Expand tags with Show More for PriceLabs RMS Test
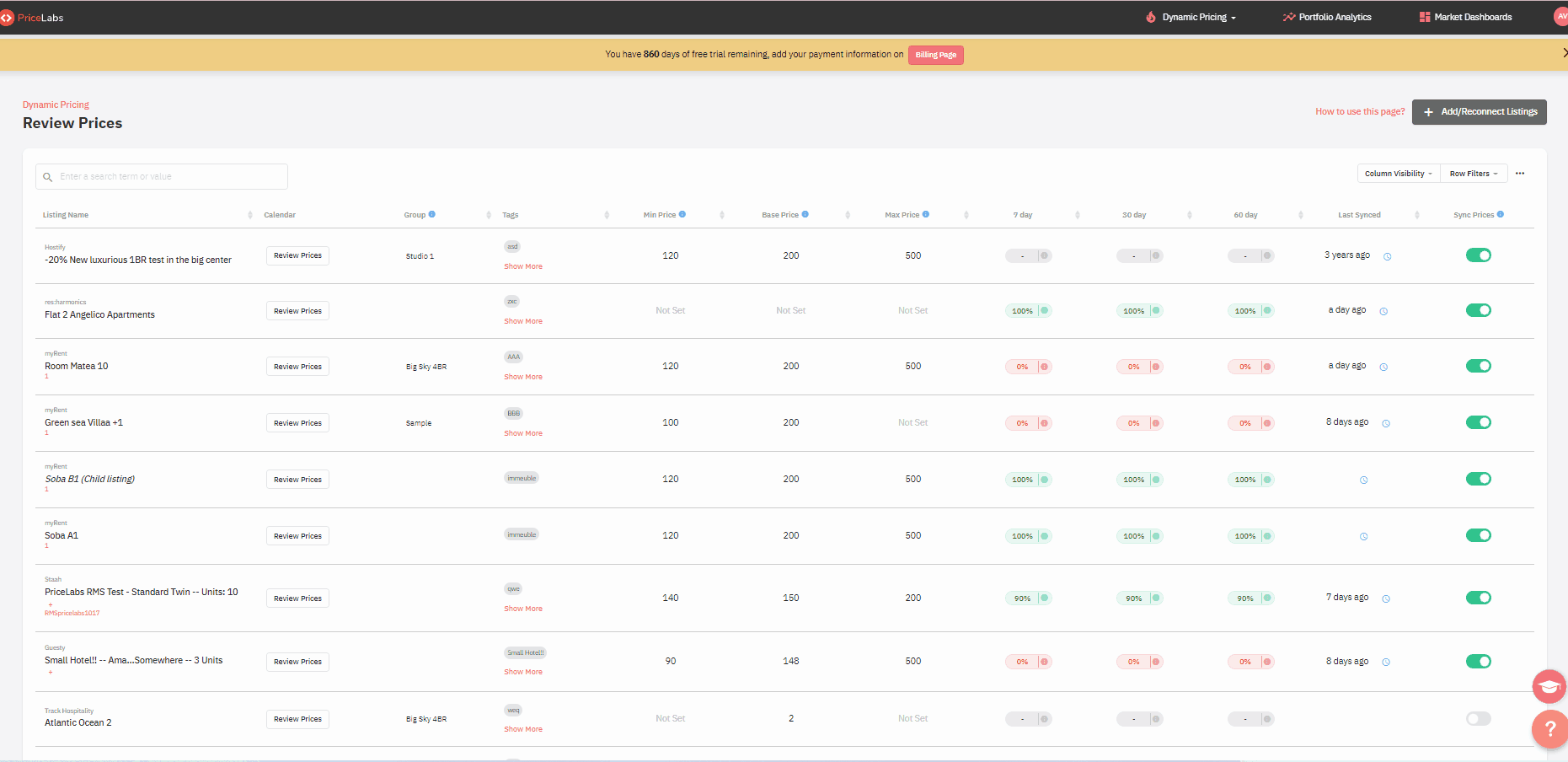The image size is (1568, 762). pyautogui.click(x=523, y=609)
